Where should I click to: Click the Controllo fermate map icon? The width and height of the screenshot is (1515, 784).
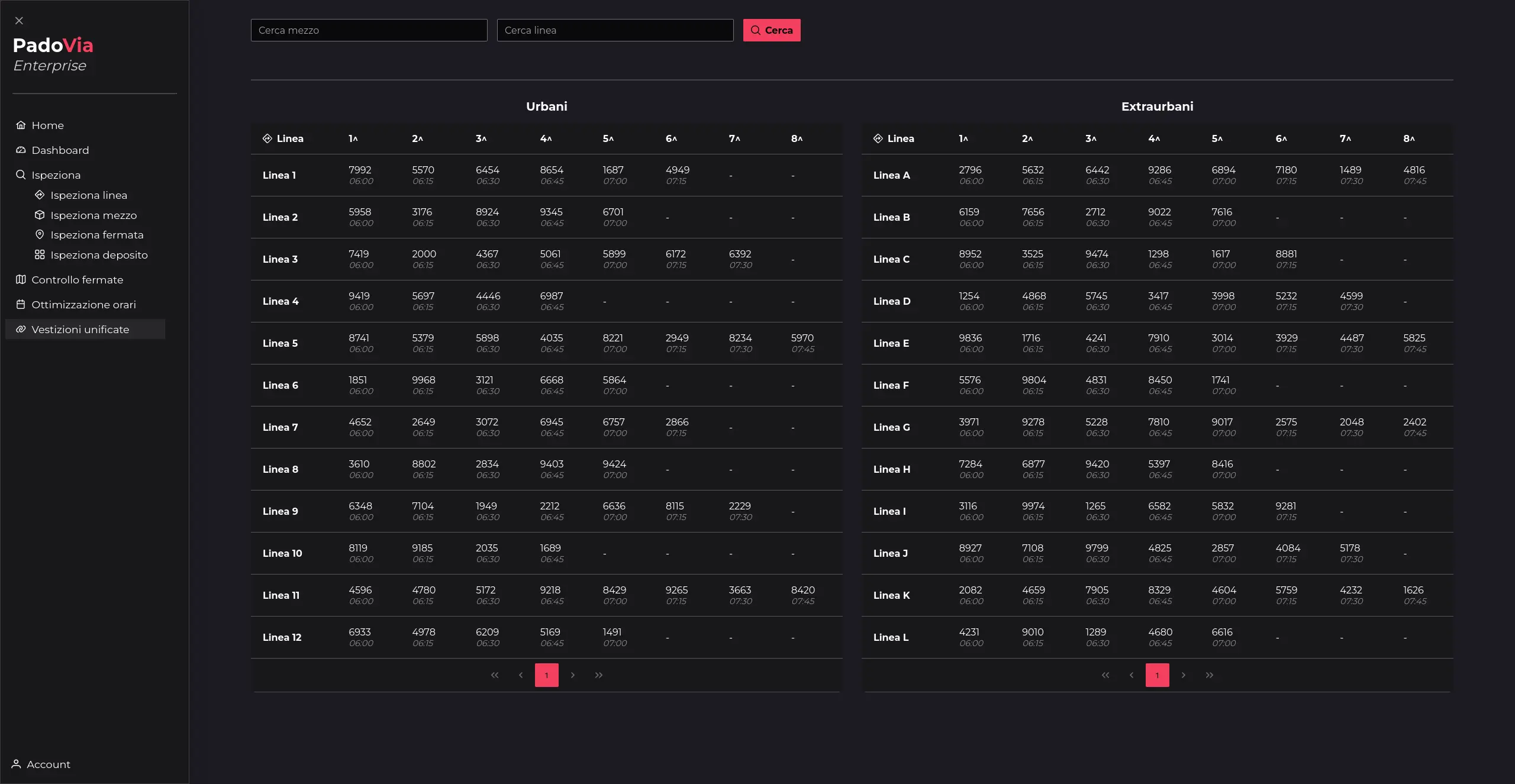[x=21, y=279]
